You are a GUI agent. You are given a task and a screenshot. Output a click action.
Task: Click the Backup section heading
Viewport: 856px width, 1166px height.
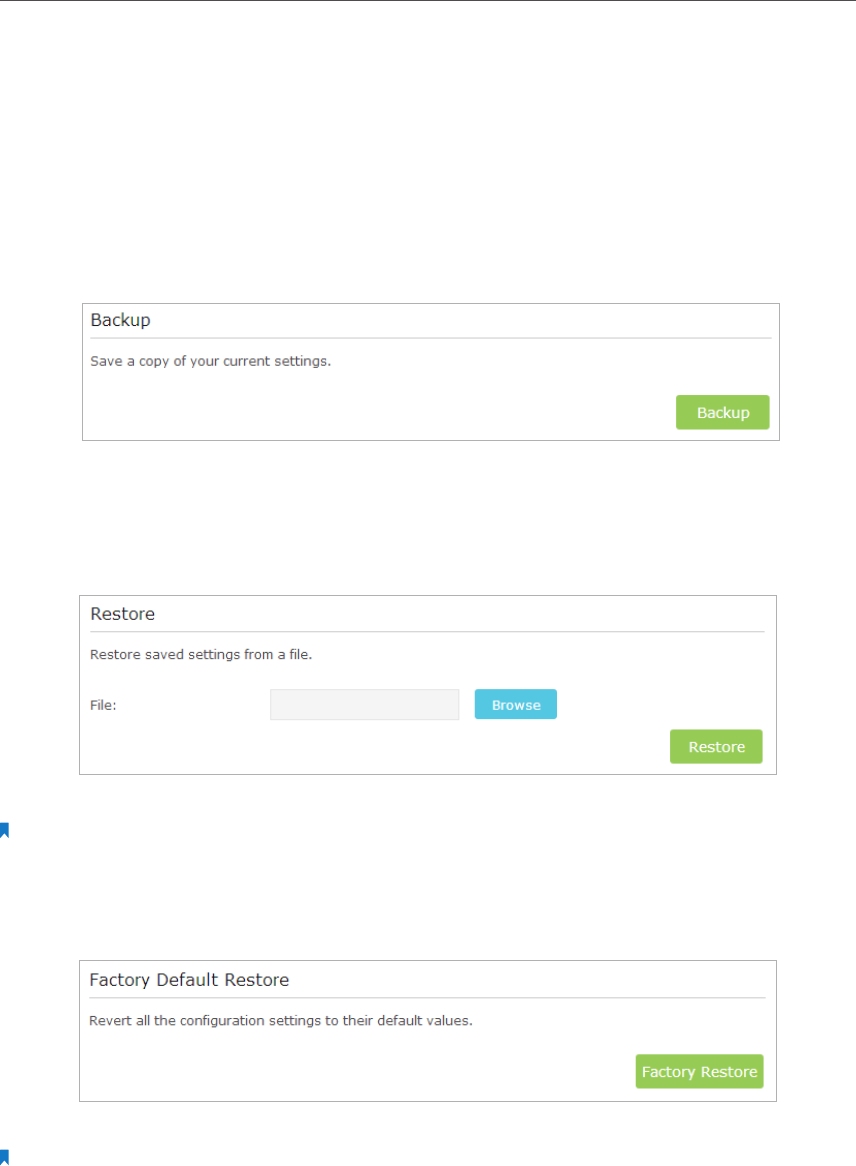tap(120, 320)
